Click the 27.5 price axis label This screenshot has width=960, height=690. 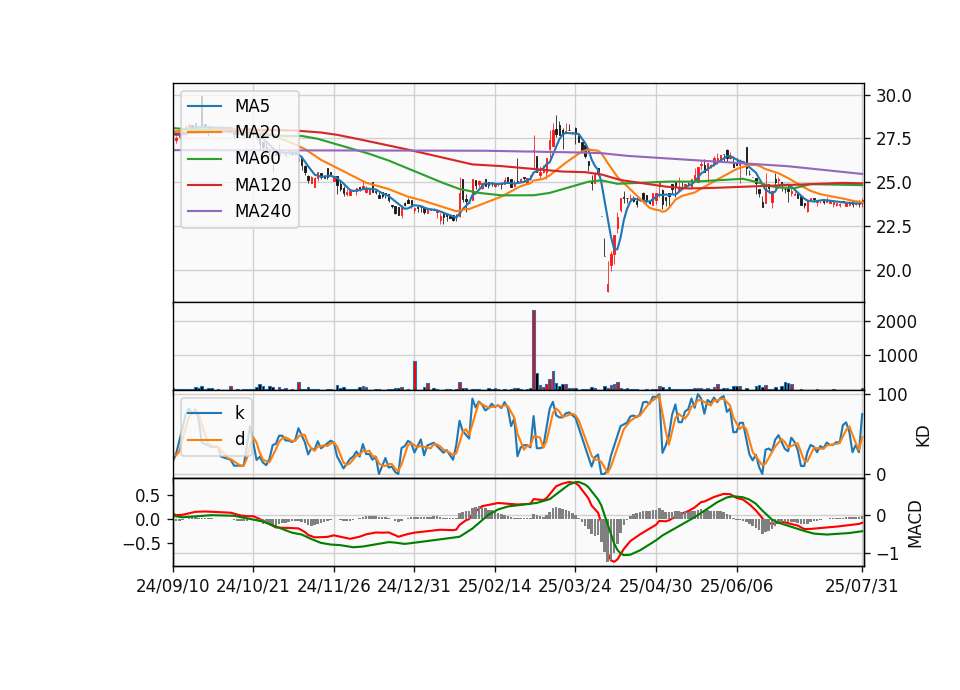(894, 140)
